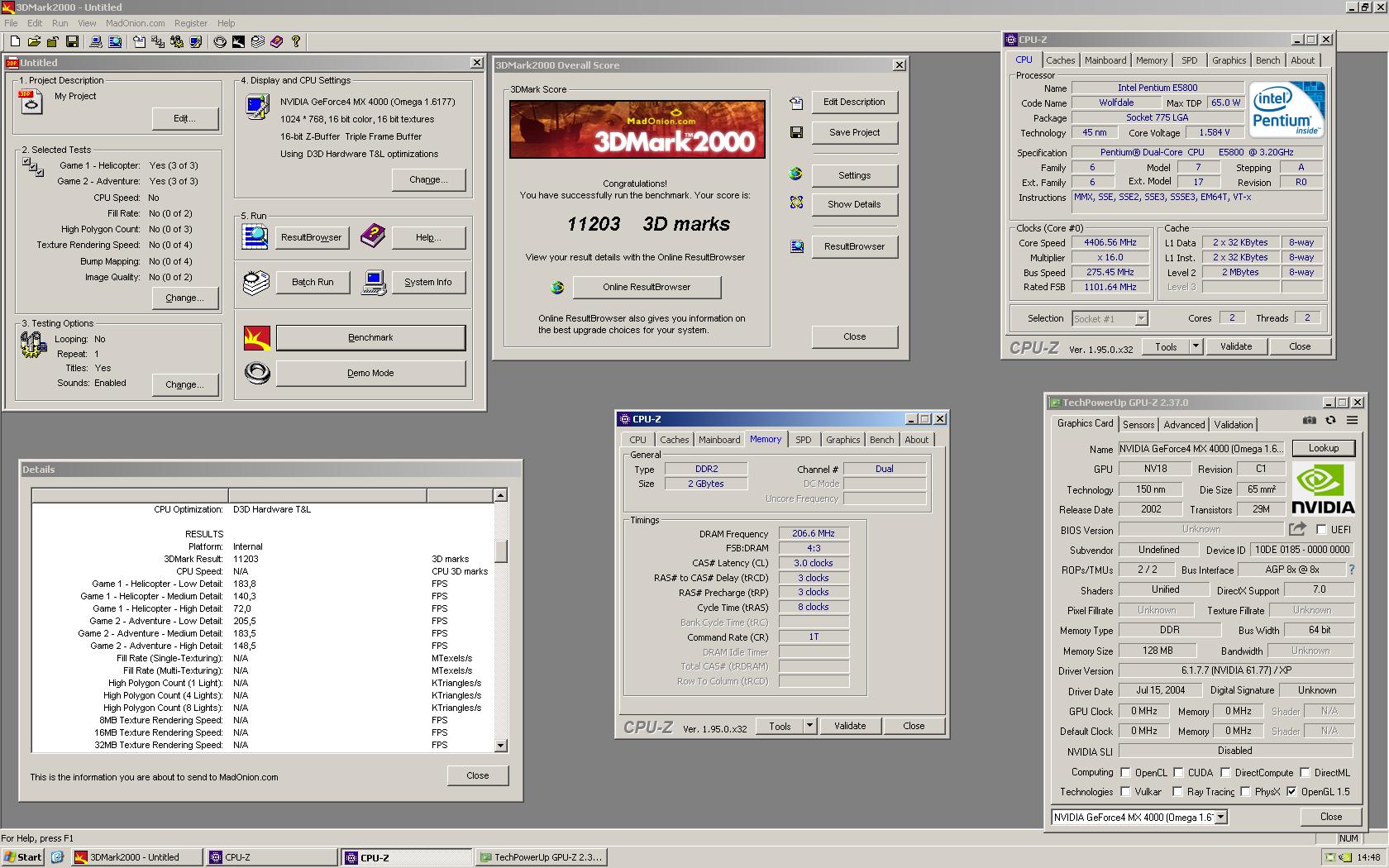This screenshot has width=1389, height=868.
Task: Switch to SPD tab in CPU-Z Memory window
Action: click(x=804, y=440)
